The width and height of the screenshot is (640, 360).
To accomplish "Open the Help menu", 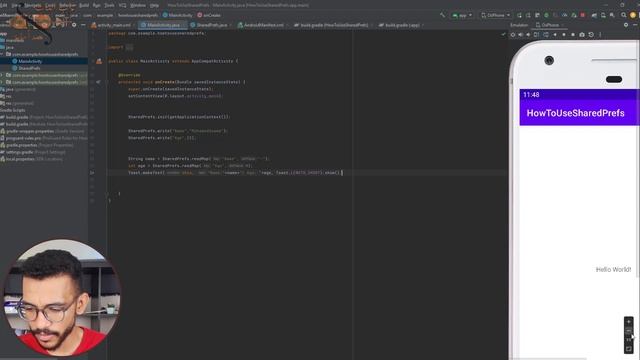I will [x=154, y=5].
